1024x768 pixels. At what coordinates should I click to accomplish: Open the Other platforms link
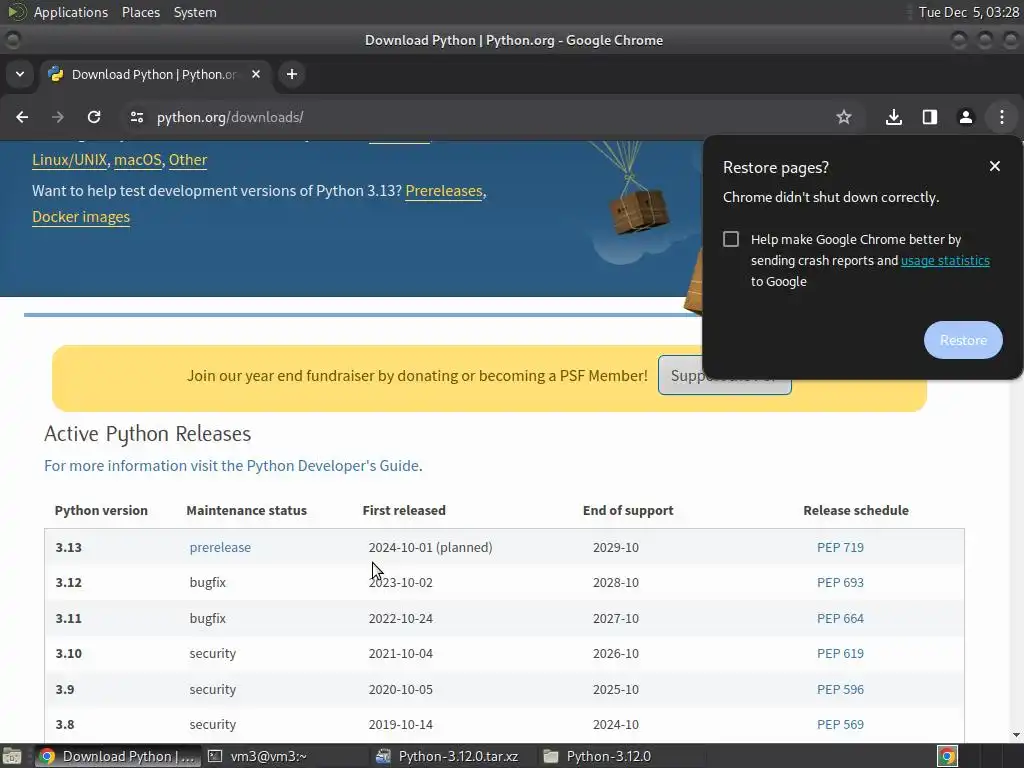click(x=188, y=160)
